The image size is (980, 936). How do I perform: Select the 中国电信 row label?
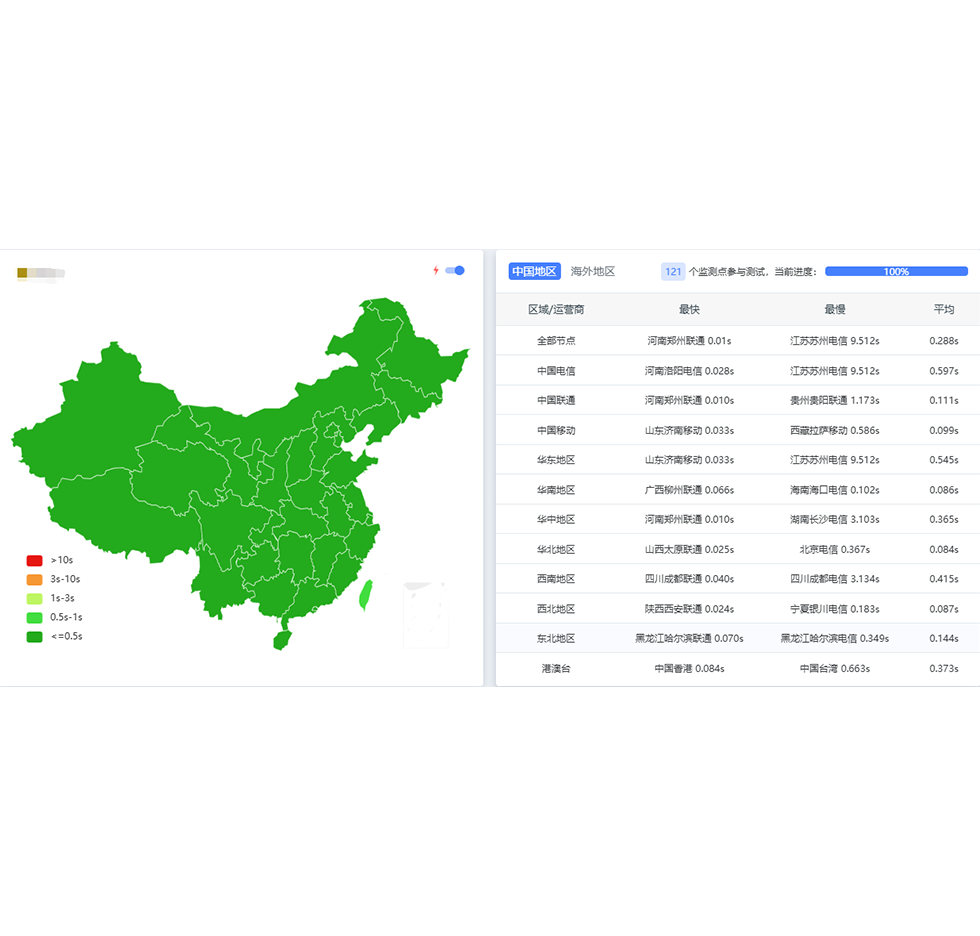point(556,371)
